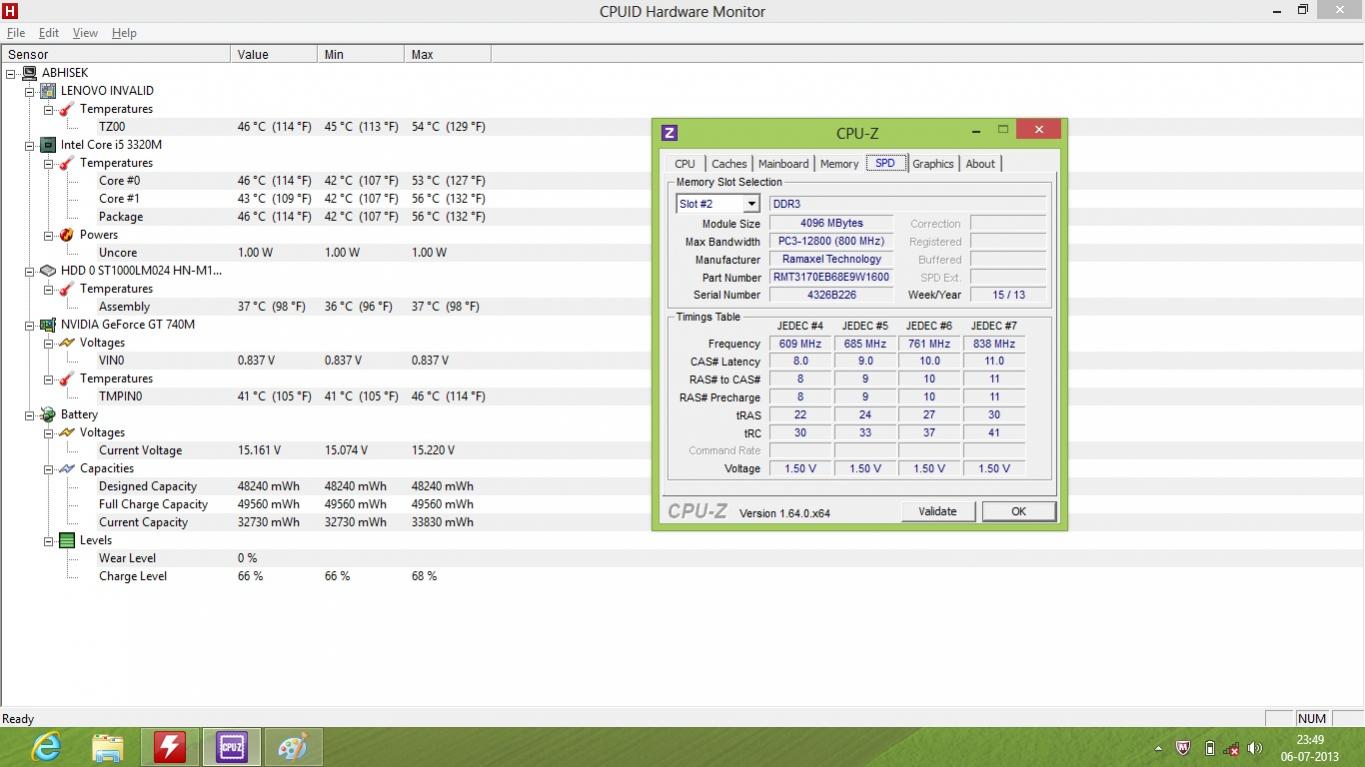
Task: Open the memory Slot #2 dropdown
Action: (751, 204)
